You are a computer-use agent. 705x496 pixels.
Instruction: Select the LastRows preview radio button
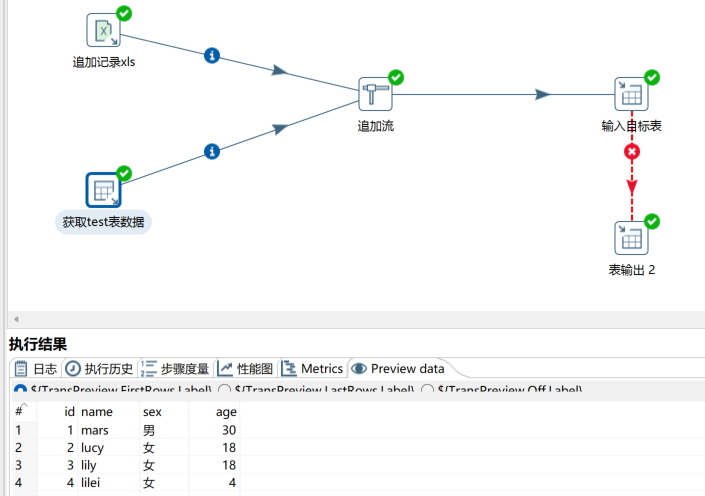pyautogui.click(x=225, y=390)
